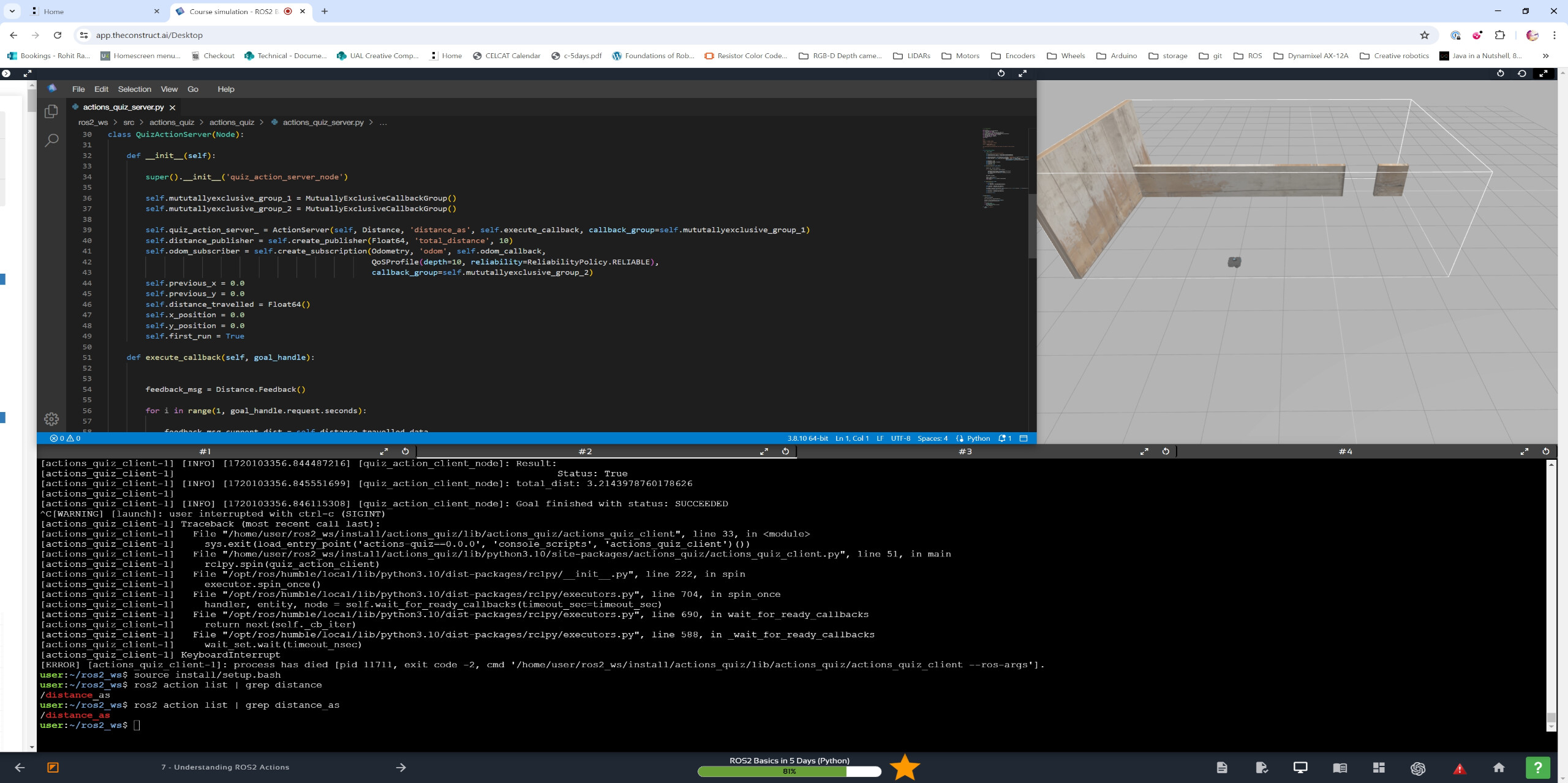Toggle the editor layout icon in status bar
This screenshot has width=1568, height=783.
click(x=1023, y=438)
